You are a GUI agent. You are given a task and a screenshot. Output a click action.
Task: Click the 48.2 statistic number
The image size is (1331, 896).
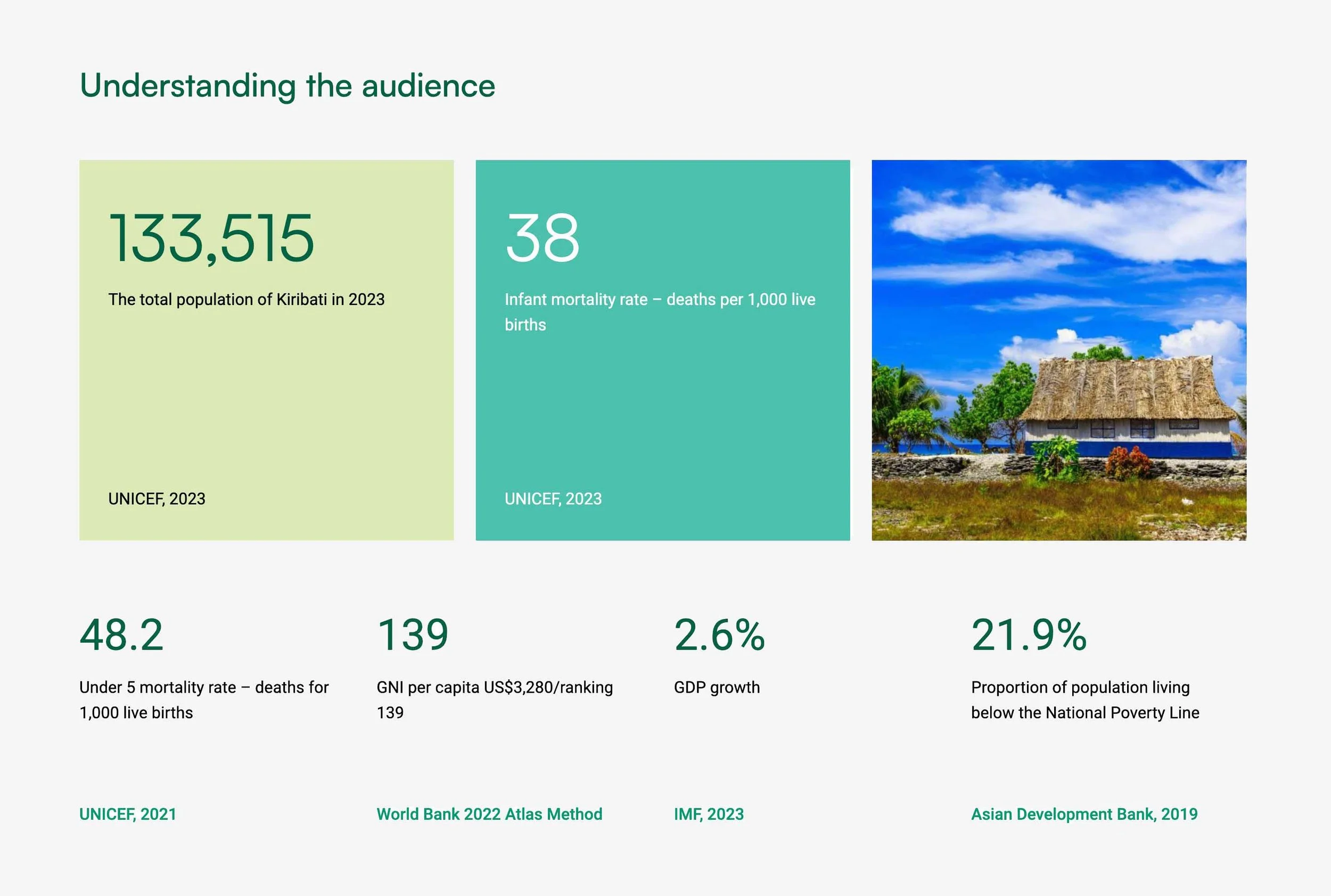point(122,635)
